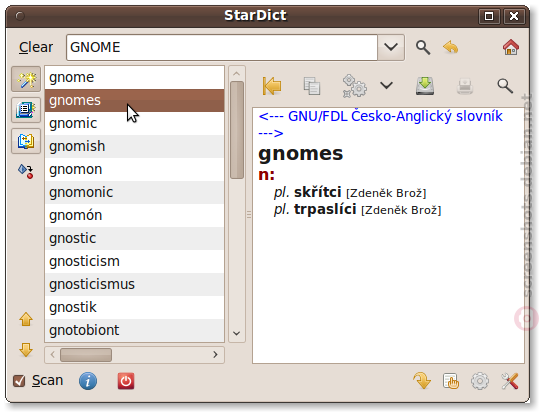The image size is (539, 412).
Task: Expand the search field history dropdown
Action: (x=391, y=47)
